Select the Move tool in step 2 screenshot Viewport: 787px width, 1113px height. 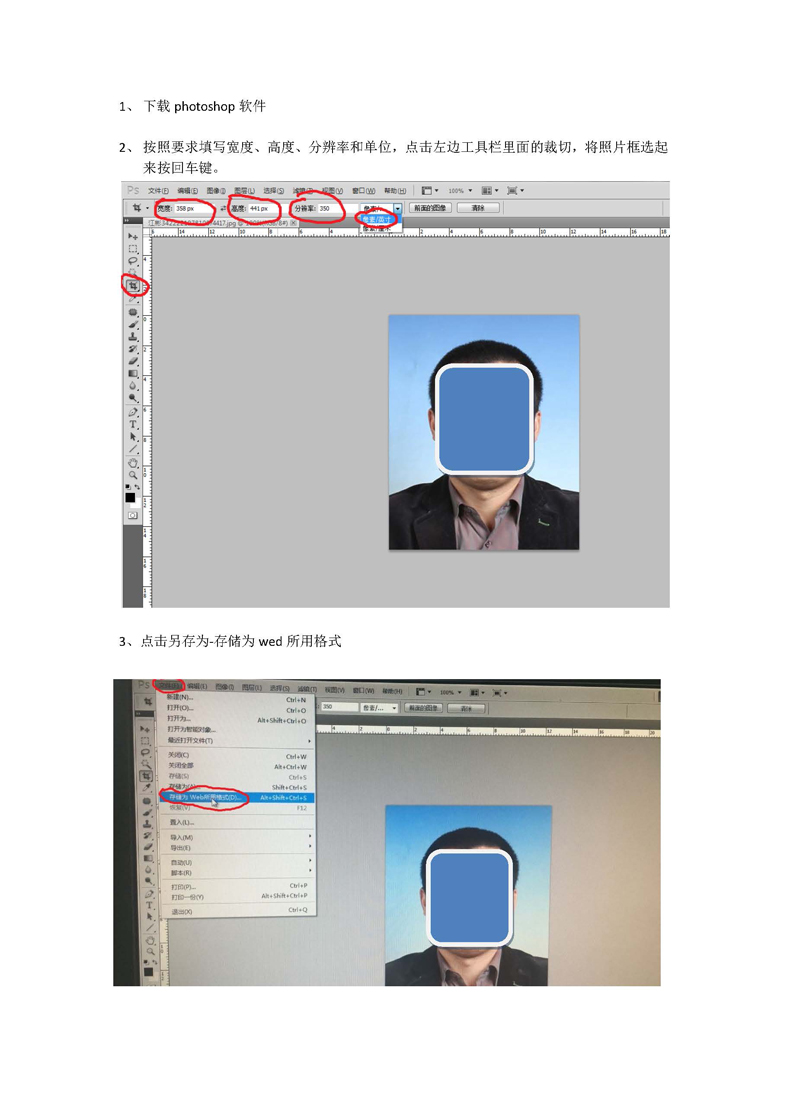coord(133,236)
